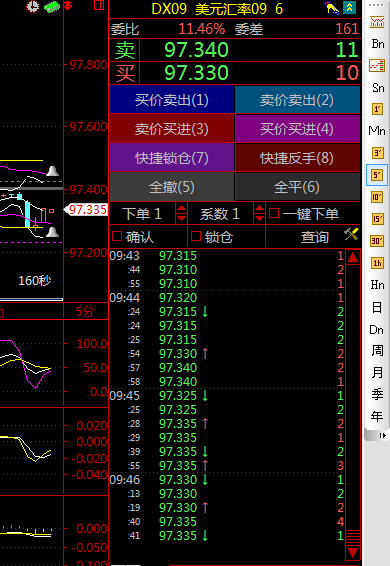Viewport: 390px width, 566px height.
Task: Enable the 一键下单 checkbox
Action: (x=274, y=213)
